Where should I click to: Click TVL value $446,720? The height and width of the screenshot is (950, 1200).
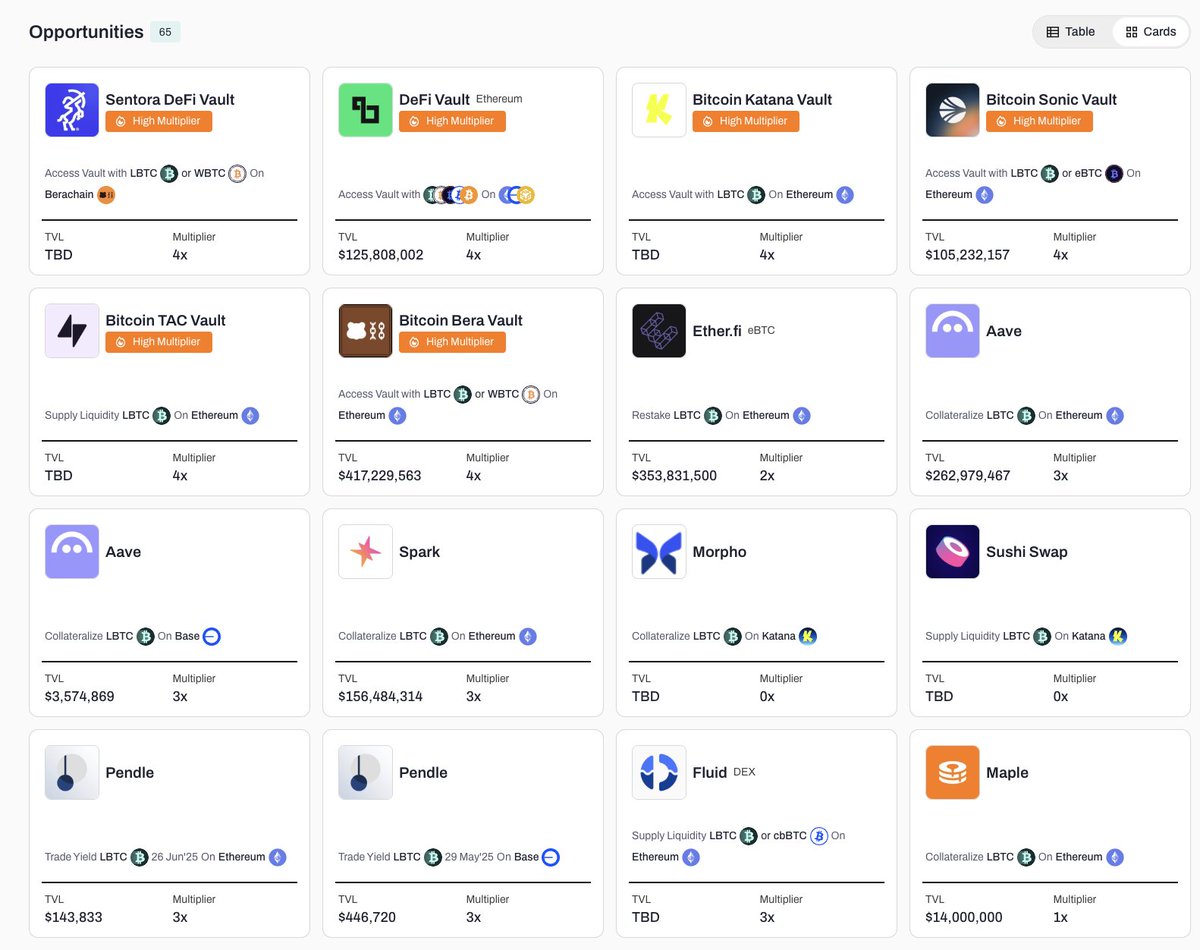[367, 917]
